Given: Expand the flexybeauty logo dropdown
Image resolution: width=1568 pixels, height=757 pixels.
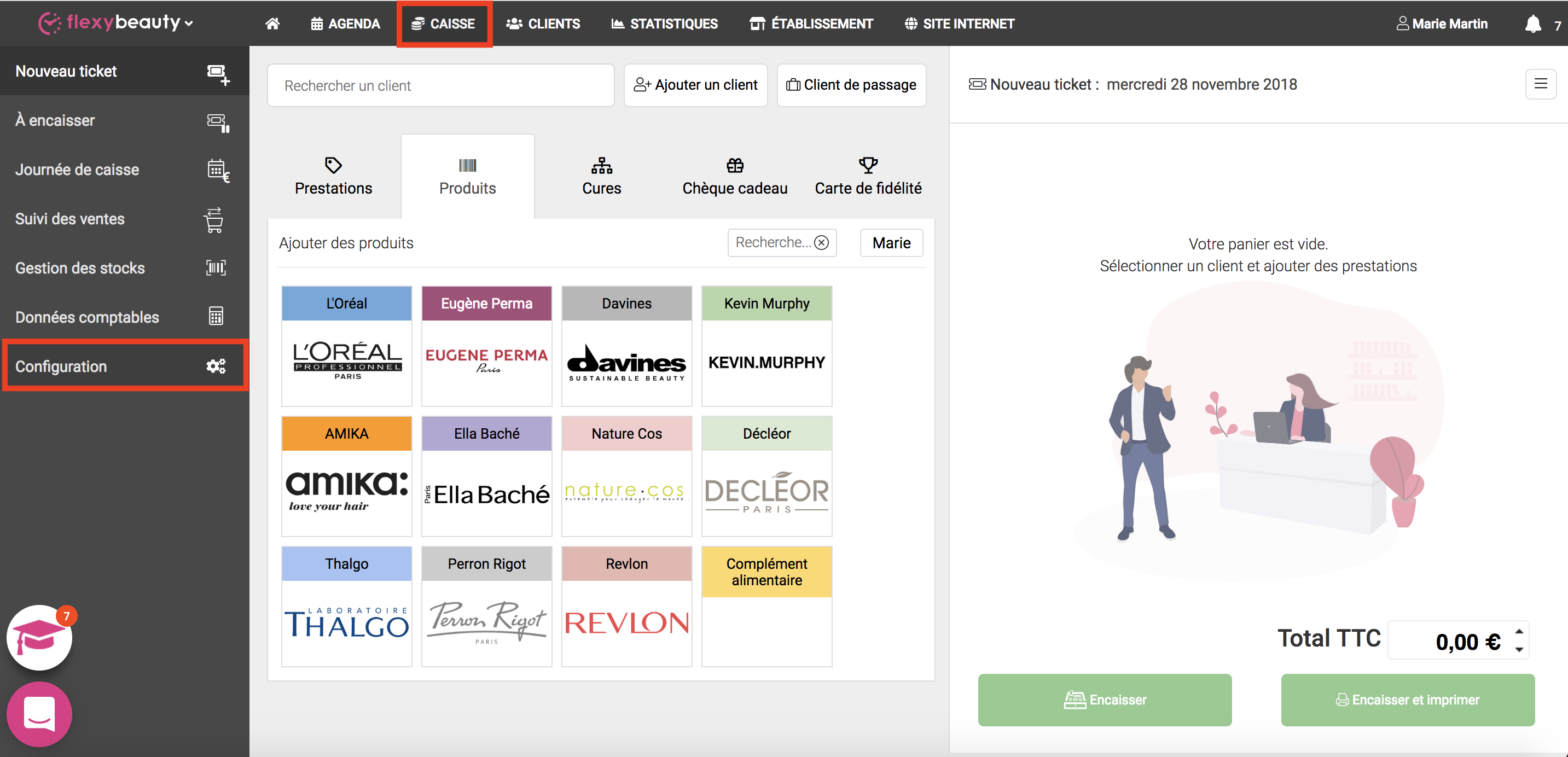Looking at the screenshot, I should point(189,24).
